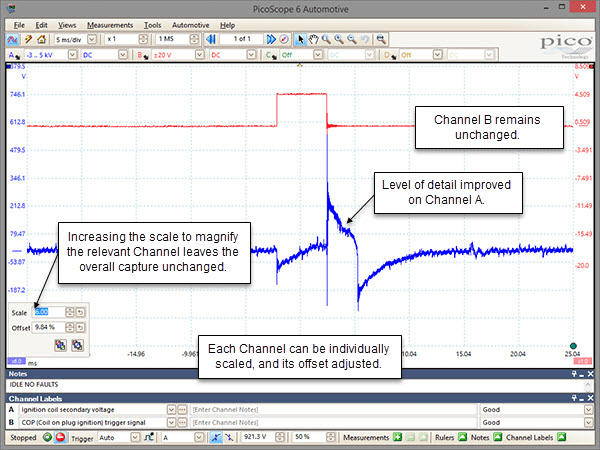
Task: Toggle the Notes panel button
Action: (x=497, y=437)
